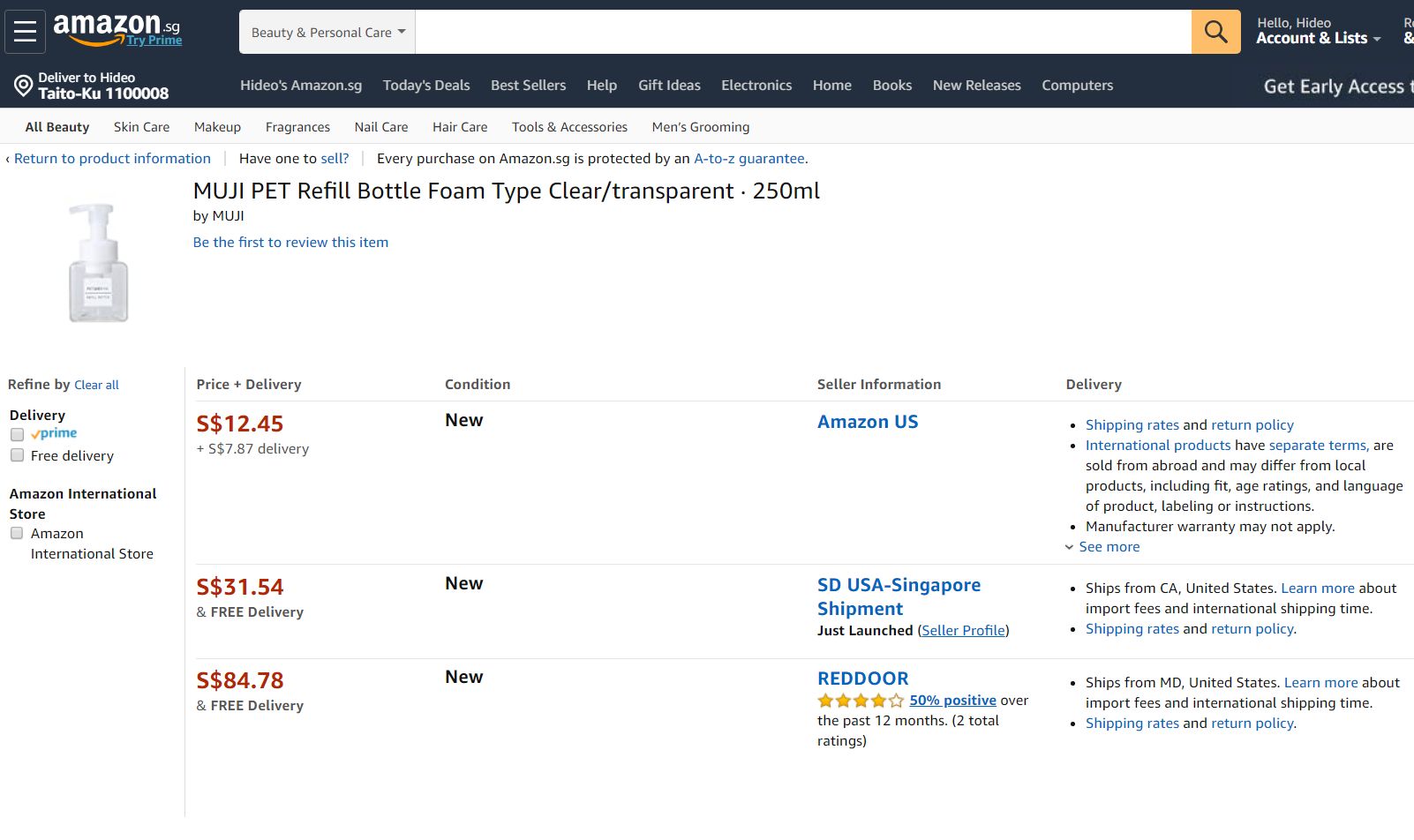
Task: Select the Nail Care tab
Action: point(381,127)
